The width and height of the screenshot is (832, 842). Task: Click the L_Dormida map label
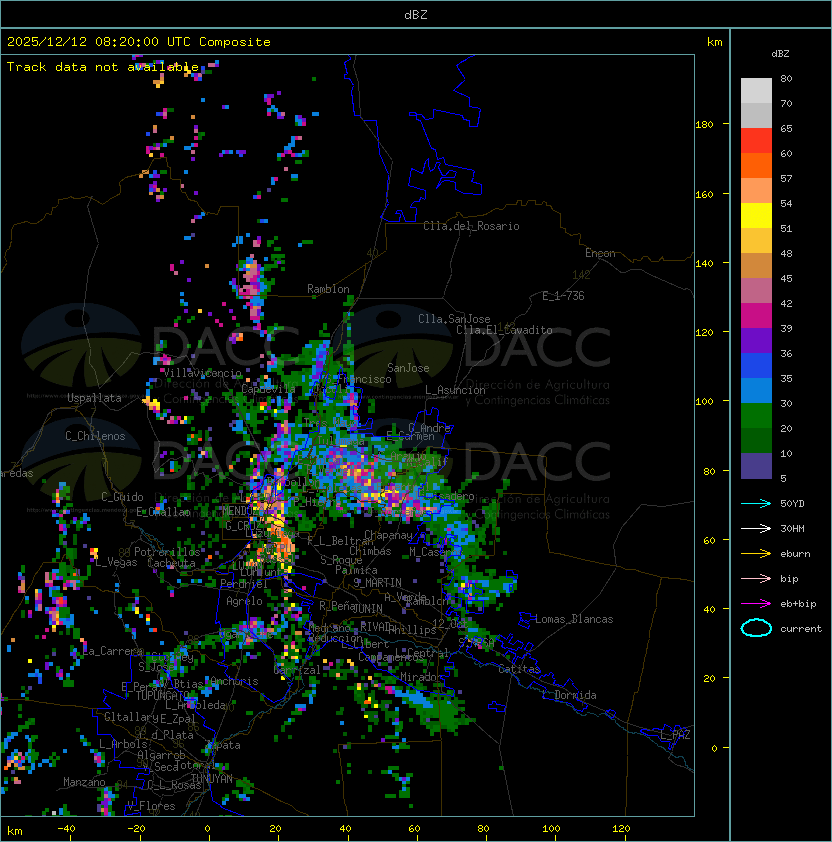pyautogui.click(x=569, y=695)
